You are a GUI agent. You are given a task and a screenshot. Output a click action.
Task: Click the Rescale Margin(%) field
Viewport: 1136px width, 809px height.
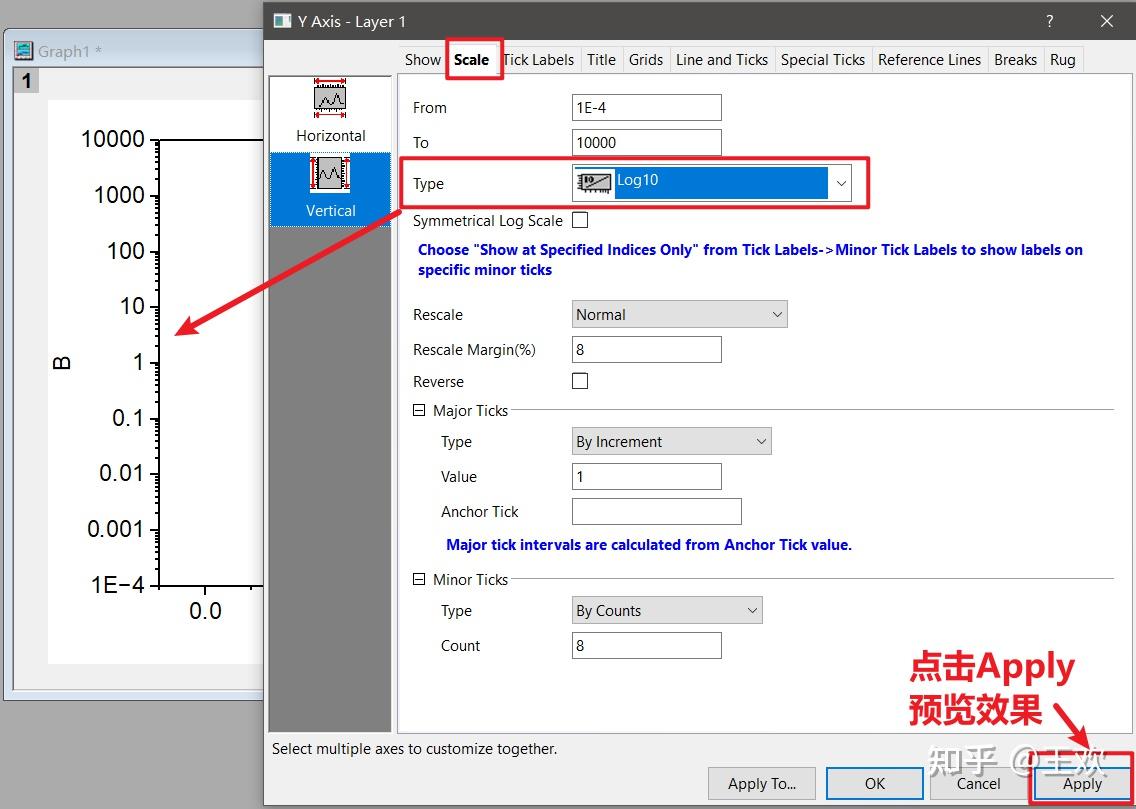647,349
